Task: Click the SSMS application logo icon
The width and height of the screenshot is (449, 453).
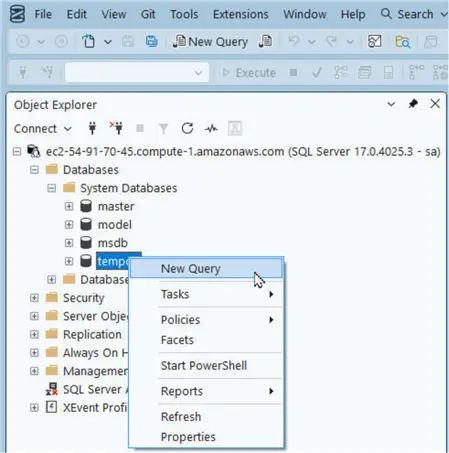Action: coord(17,14)
